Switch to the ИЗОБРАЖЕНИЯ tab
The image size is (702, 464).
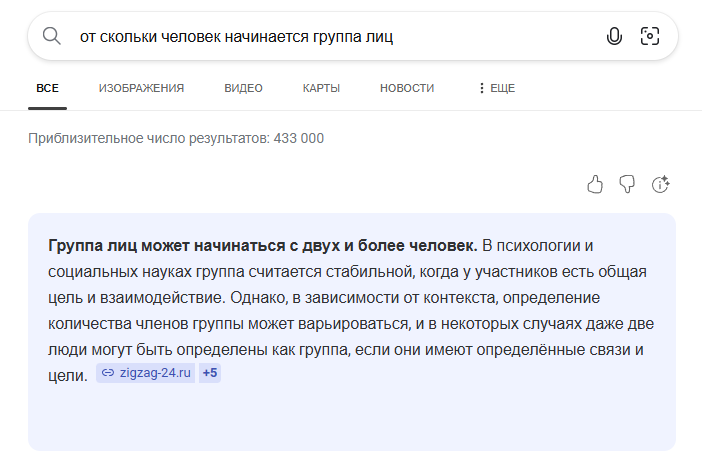click(x=141, y=88)
